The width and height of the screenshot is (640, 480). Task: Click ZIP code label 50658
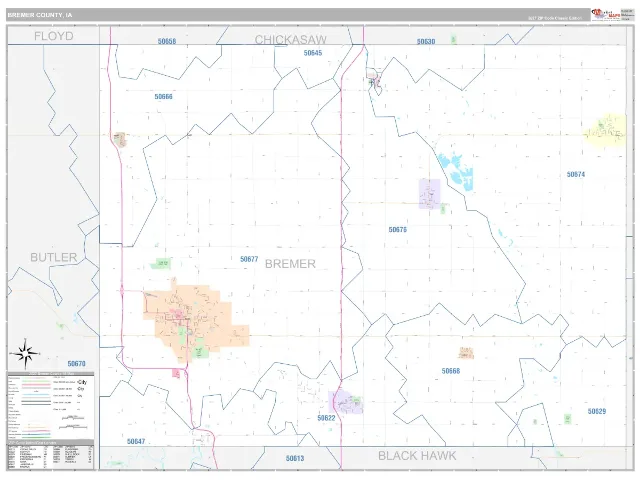pos(167,41)
